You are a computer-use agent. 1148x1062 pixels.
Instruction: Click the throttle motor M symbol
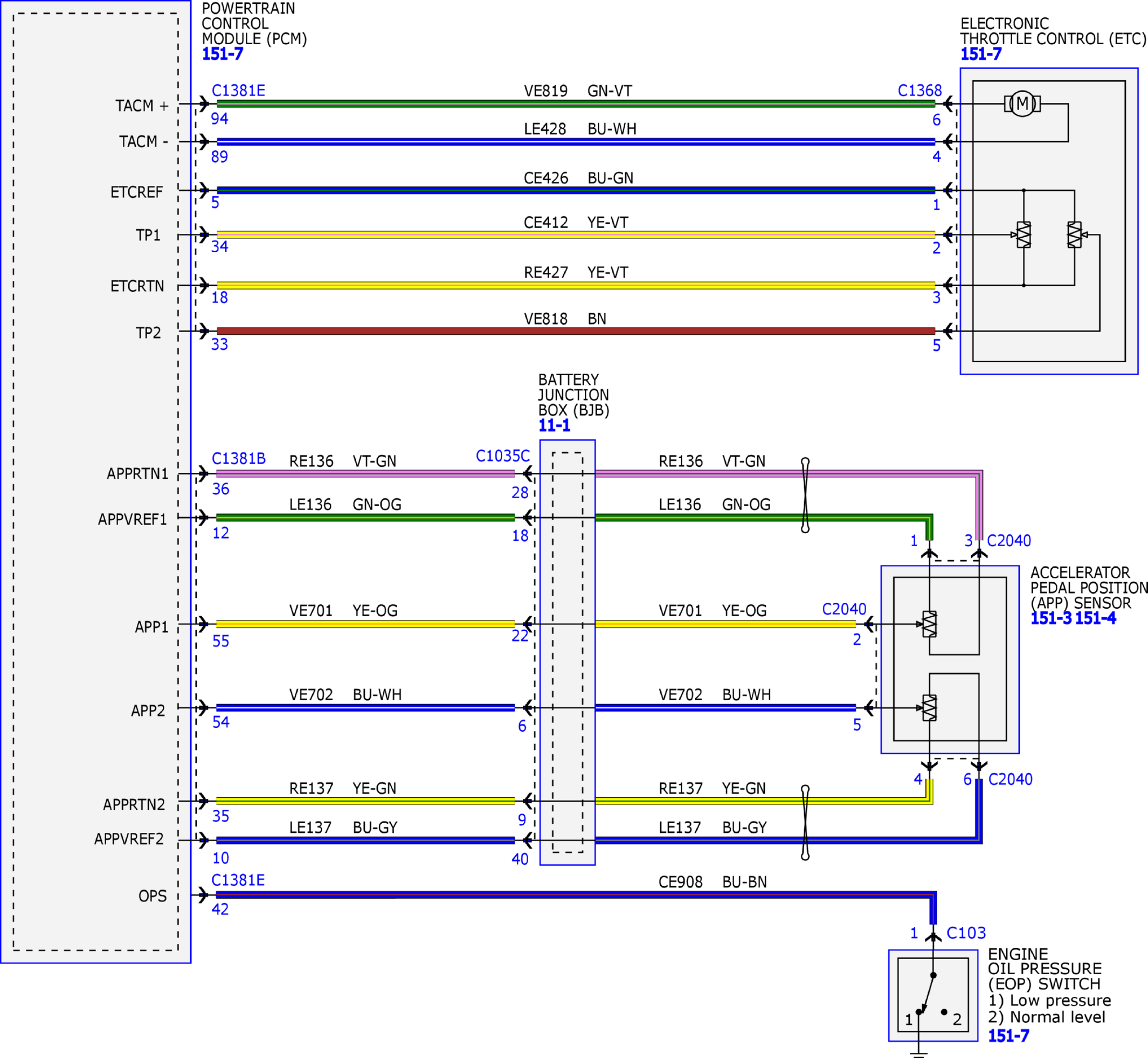click(1022, 104)
